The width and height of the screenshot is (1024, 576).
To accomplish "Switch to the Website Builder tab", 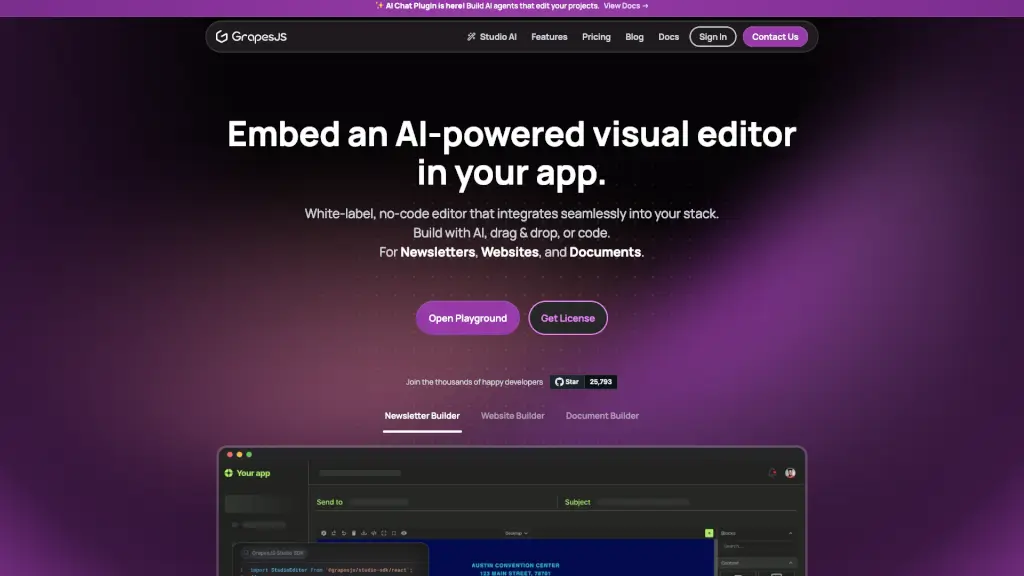I will [x=513, y=416].
